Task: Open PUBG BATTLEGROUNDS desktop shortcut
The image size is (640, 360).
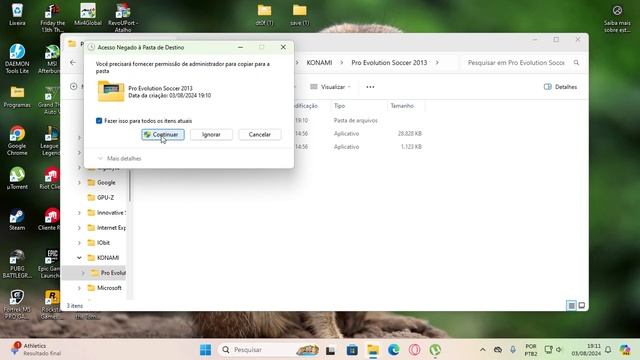Action: (x=17, y=264)
